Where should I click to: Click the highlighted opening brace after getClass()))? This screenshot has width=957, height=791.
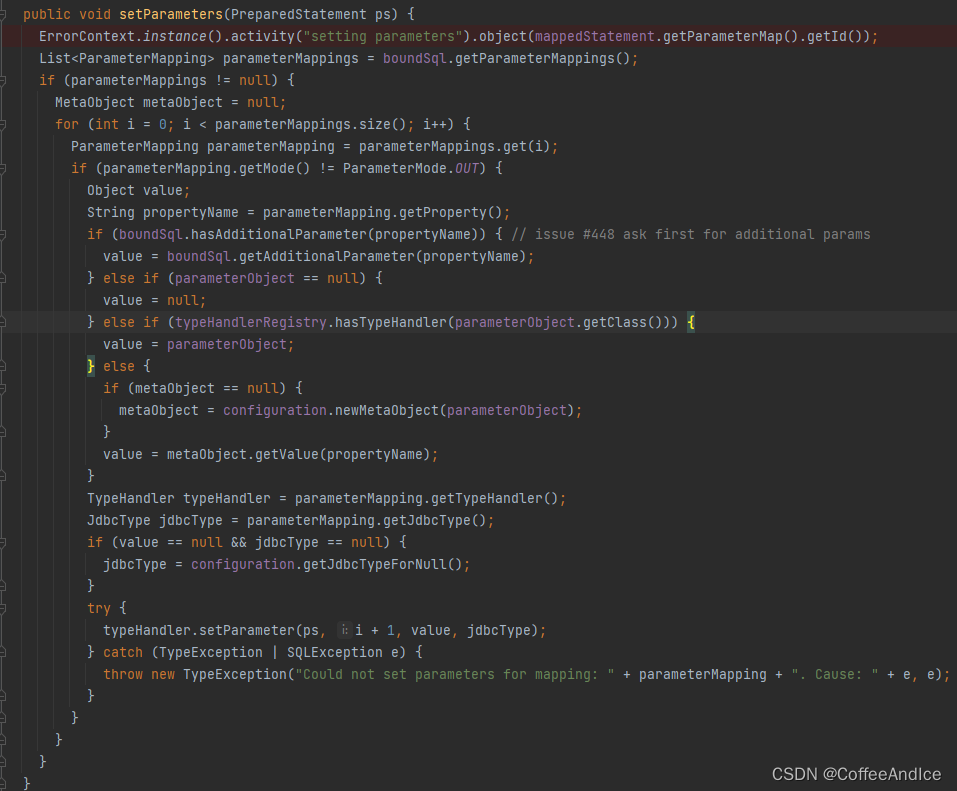point(691,322)
